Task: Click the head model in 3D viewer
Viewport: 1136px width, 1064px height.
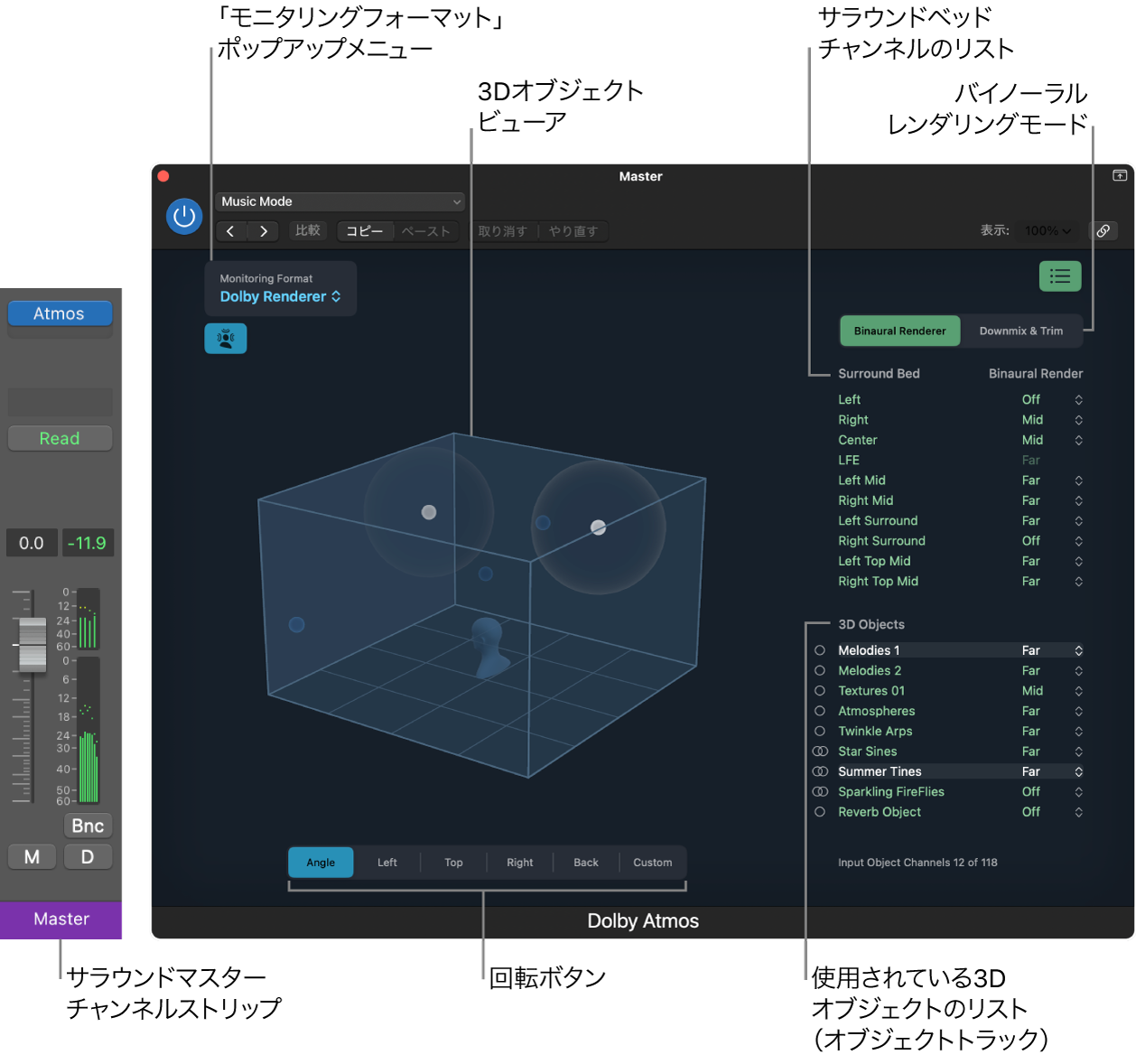Action: tap(489, 647)
